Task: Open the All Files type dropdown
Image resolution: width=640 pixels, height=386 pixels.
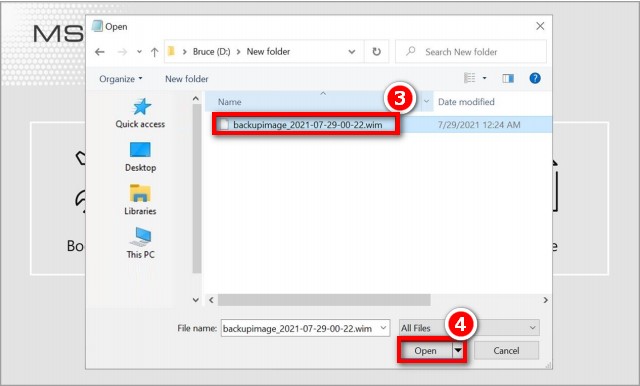Action: [x=469, y=328]
